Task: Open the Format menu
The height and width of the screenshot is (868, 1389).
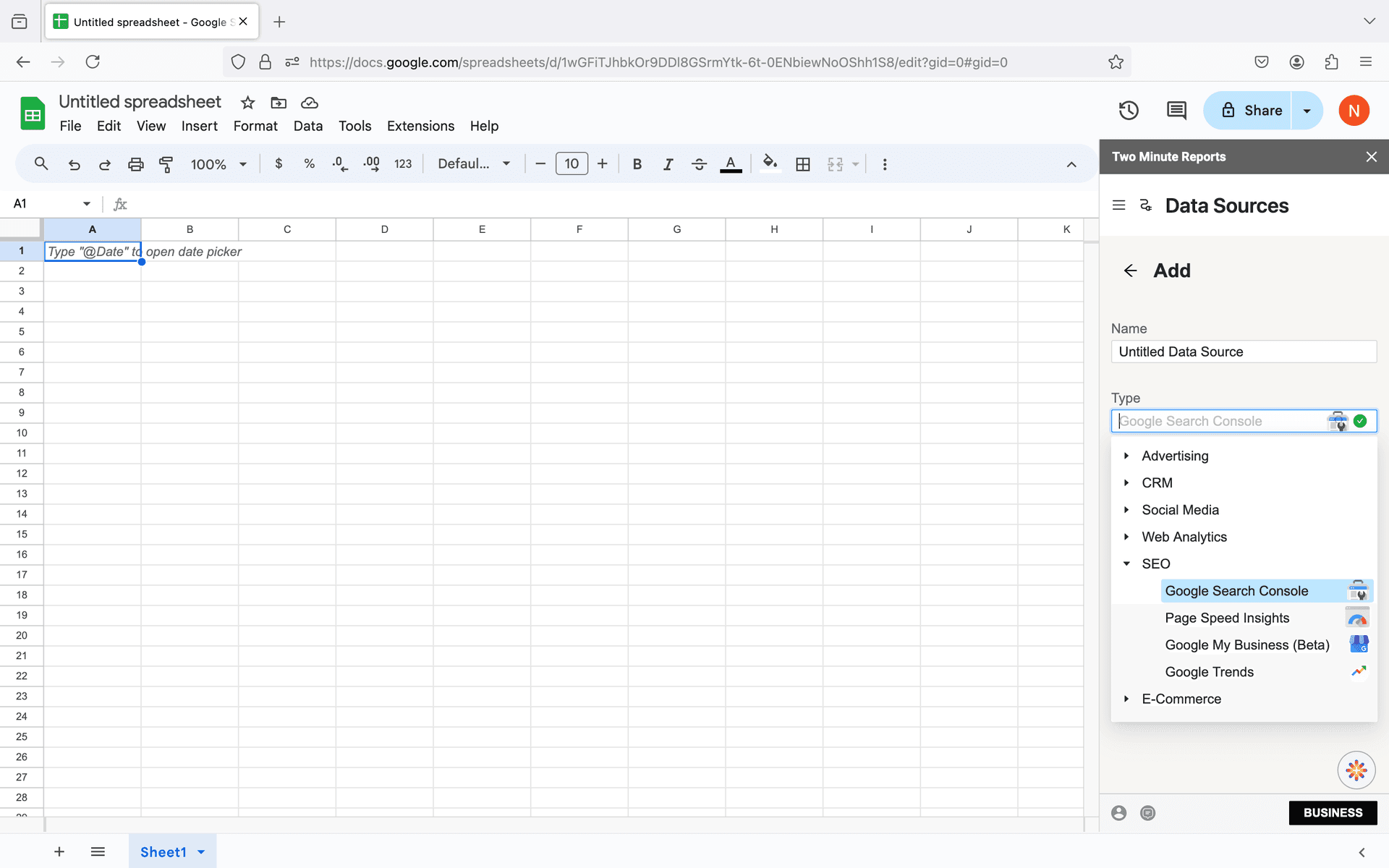Action: tap(255, 126)
